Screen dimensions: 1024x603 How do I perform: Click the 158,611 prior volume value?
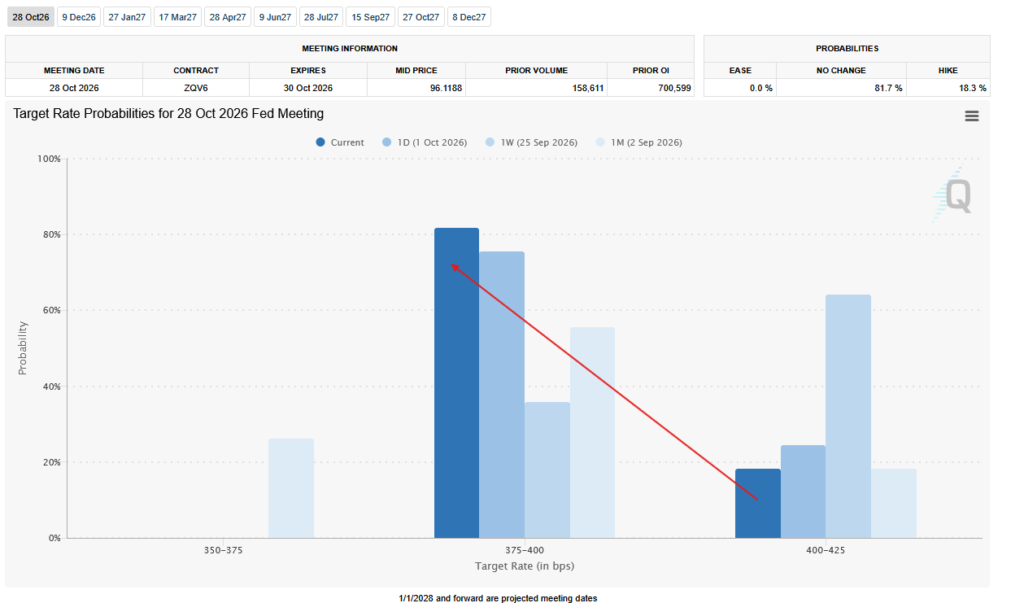[x=588, y=88]
